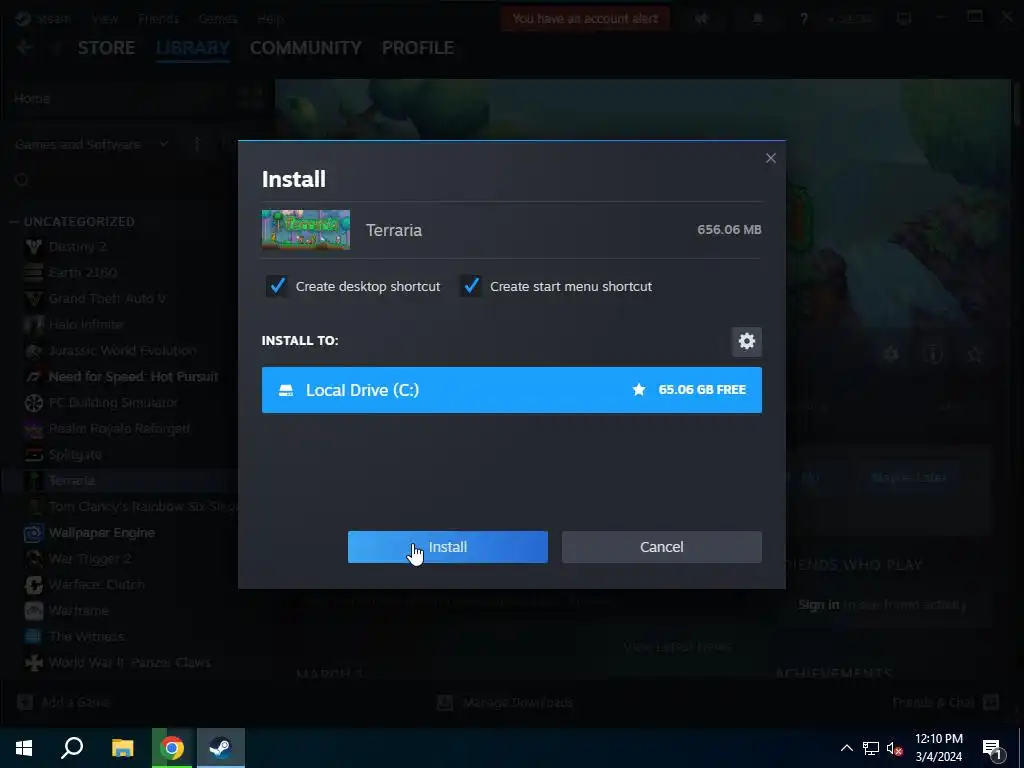The image size is (1024, 768).
Task: Click the Install button in the dialog
Action: pos(447,547)
